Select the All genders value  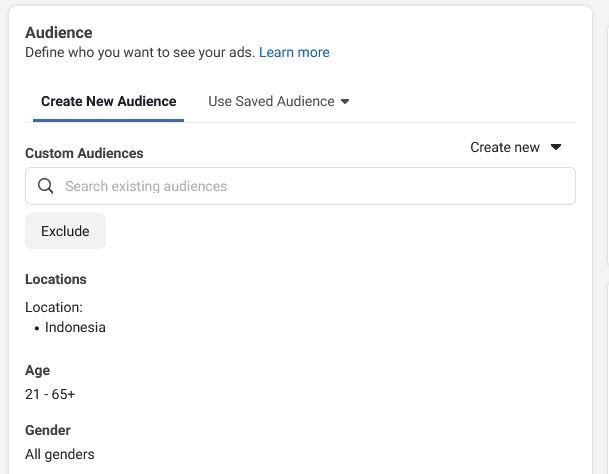[60, 454]
